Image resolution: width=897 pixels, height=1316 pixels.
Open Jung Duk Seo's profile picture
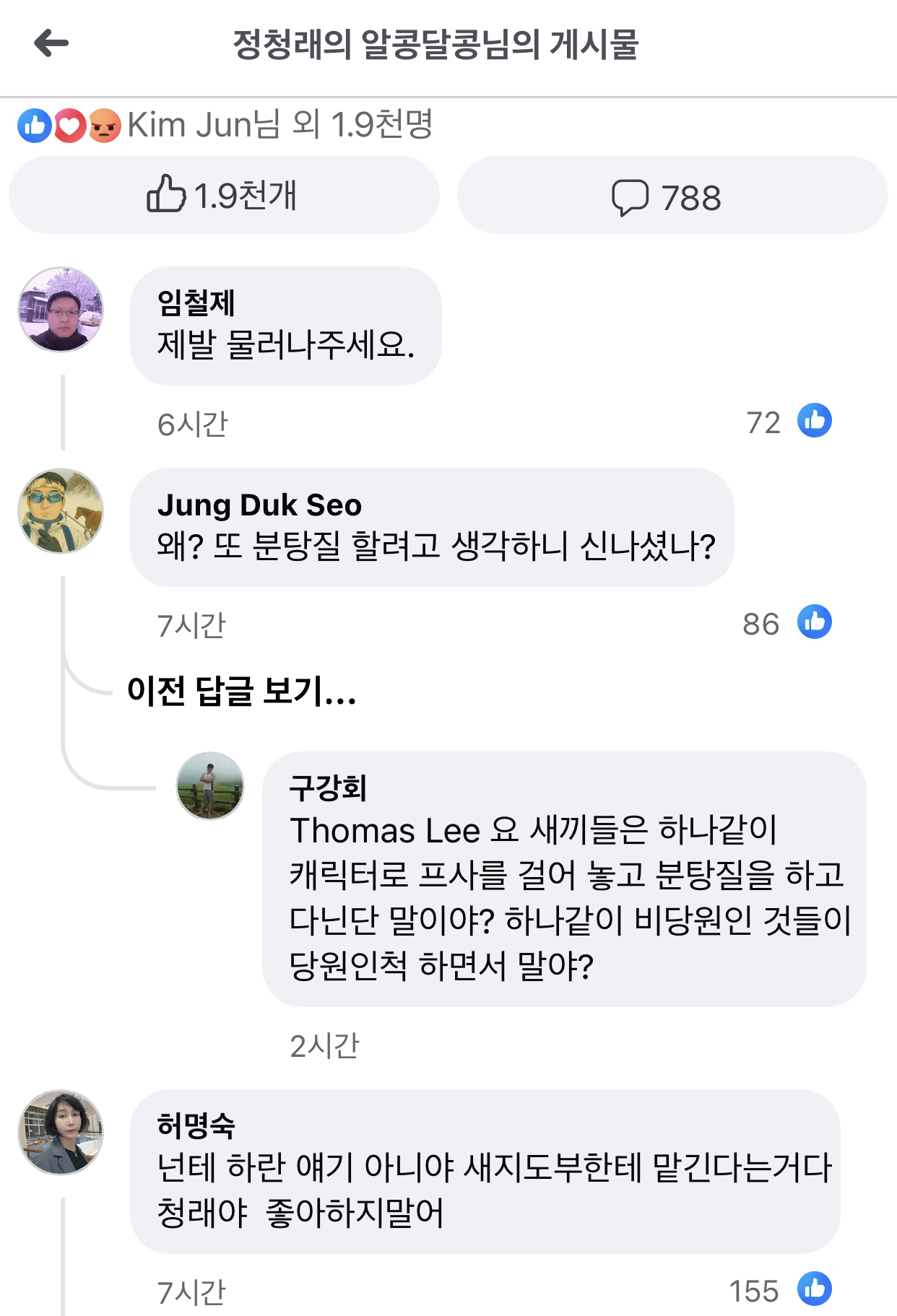[x=61, y=511]
